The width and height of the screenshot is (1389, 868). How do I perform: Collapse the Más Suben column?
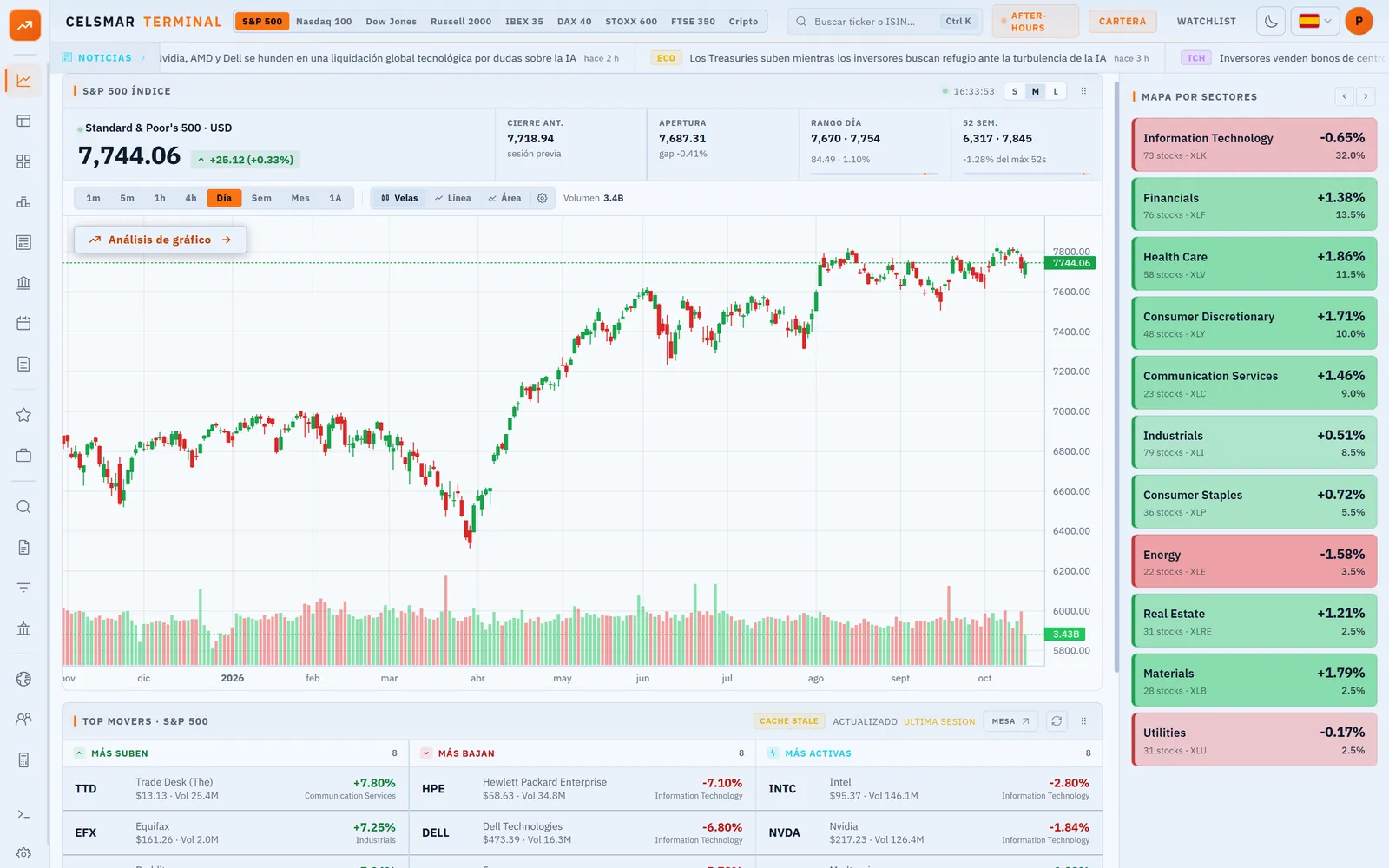click(x=79, y=753)
